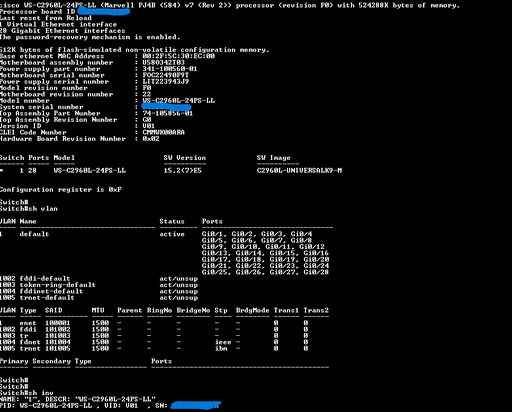This screenshot has height=412, width=512.
Task: Click the 'default' VLAN name
Action: 34,234
